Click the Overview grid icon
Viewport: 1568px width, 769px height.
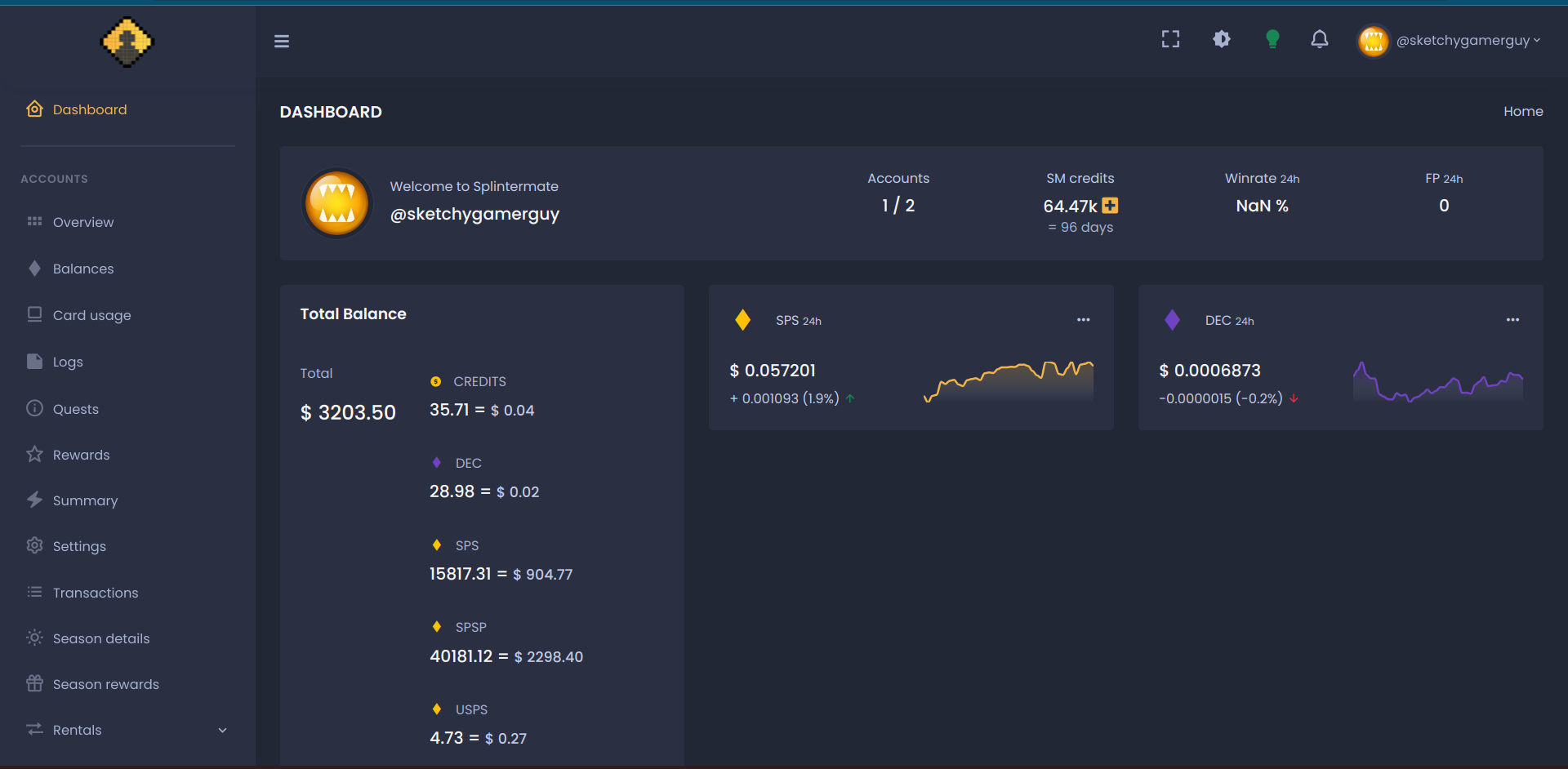[x=34, y=221]
